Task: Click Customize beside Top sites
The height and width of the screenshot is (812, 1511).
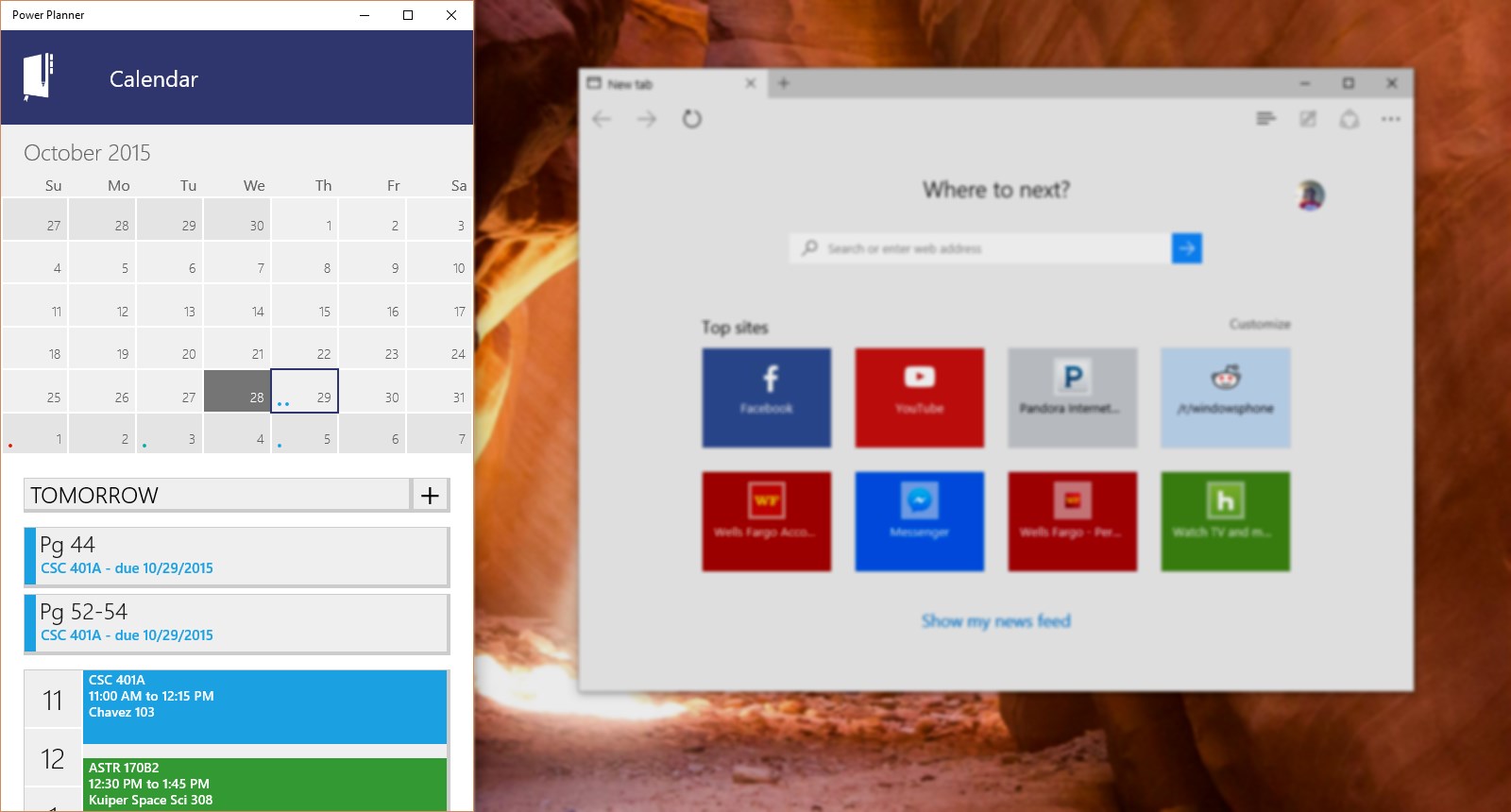Action: (1260, 324)
